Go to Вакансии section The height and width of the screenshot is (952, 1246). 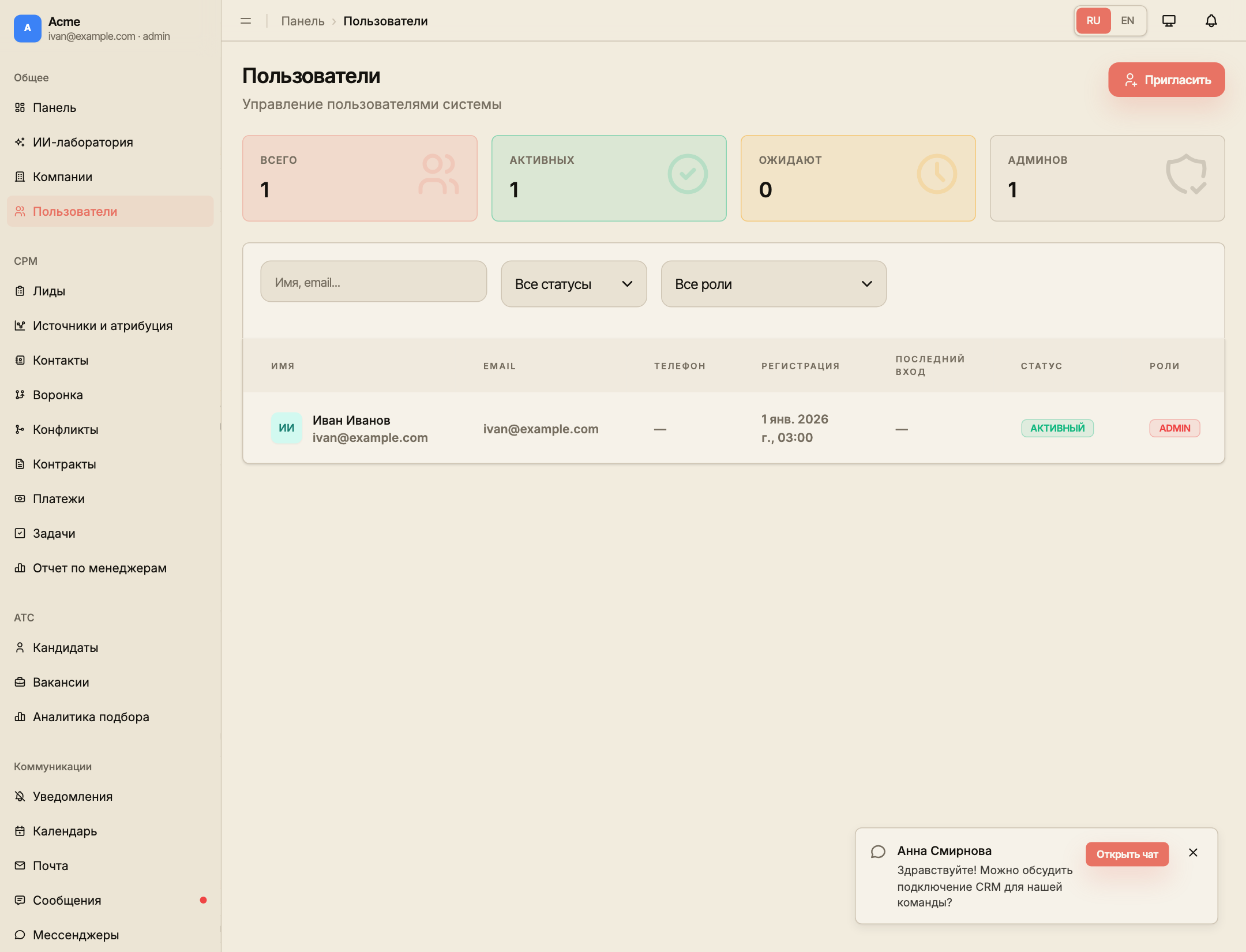pyautogui.click(x=110, y=682)
